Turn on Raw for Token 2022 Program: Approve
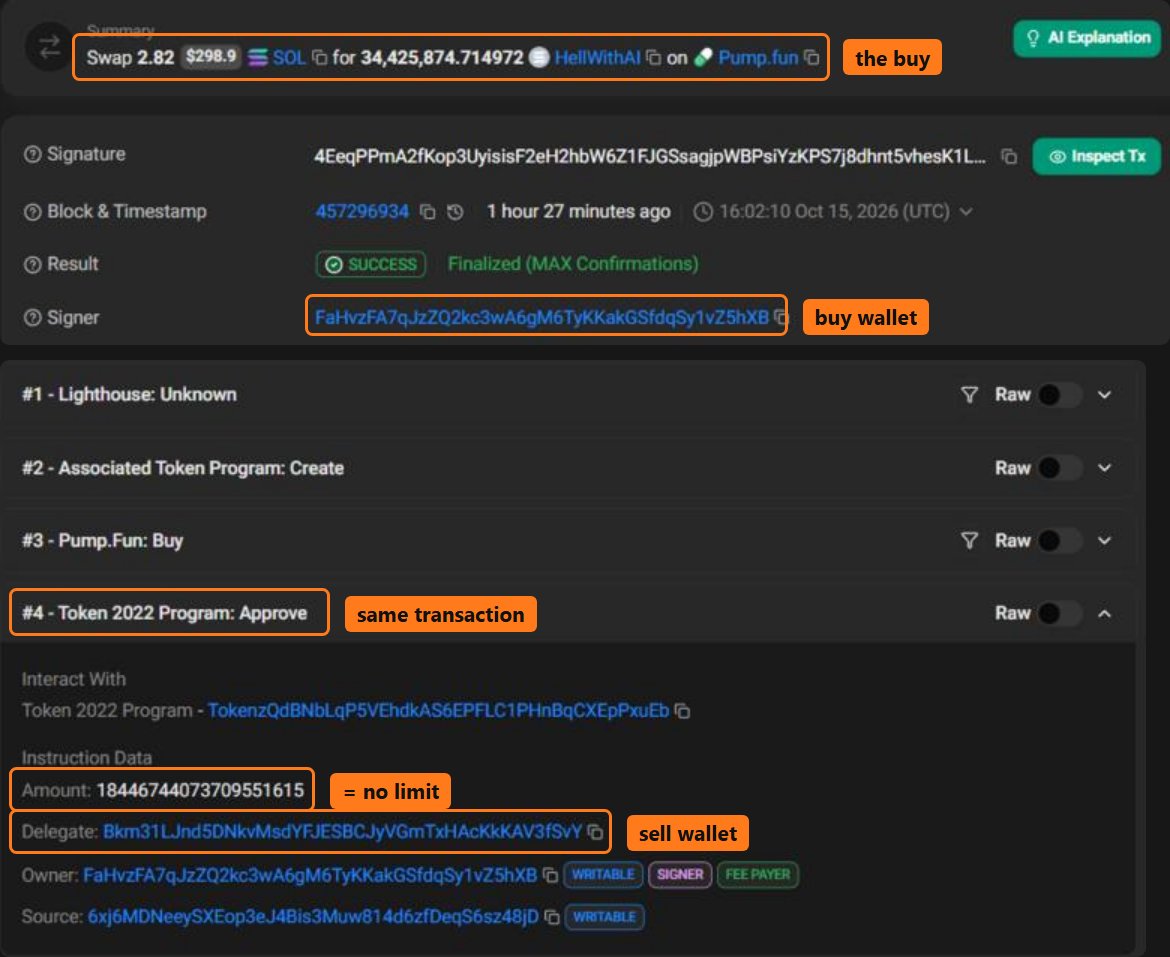 1060,613
